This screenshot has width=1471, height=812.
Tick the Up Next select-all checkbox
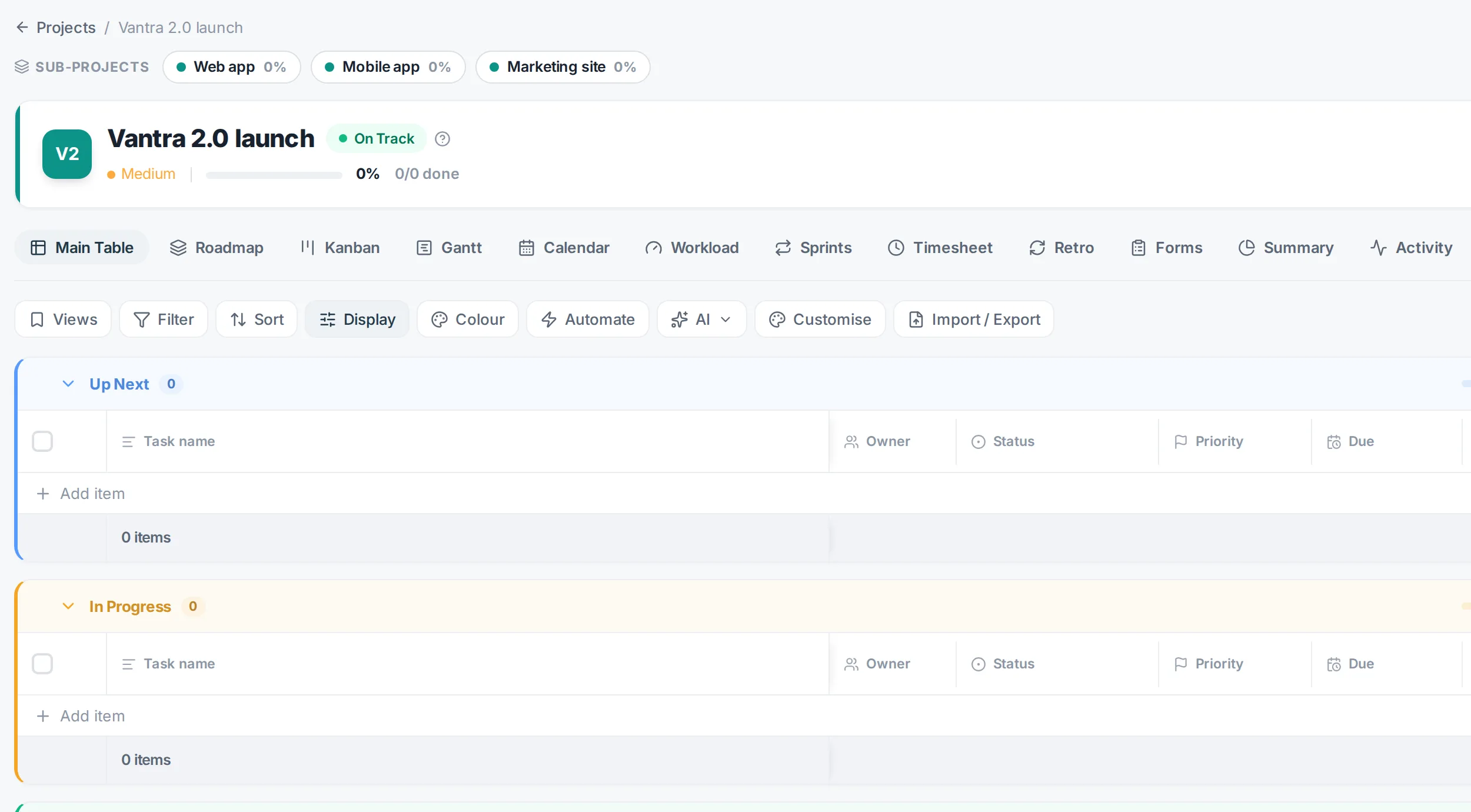click(42, 441)
